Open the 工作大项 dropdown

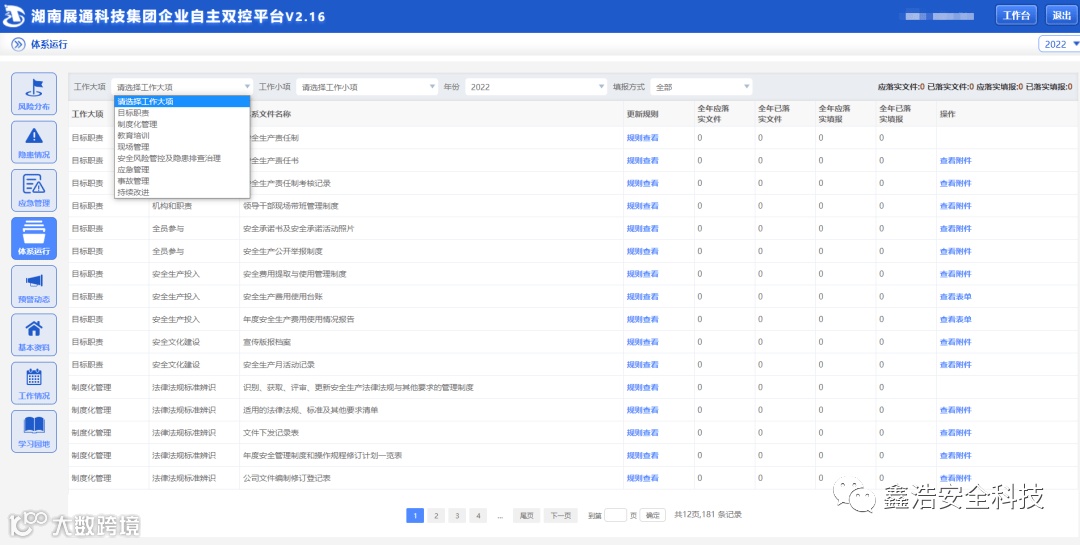point(183,87)
